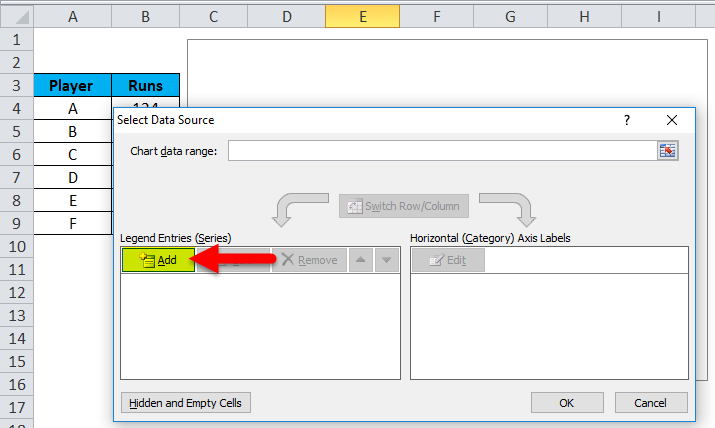Screen dimensions: 715x428
Task: Click the Remove series button
Action: pos(310,260)
